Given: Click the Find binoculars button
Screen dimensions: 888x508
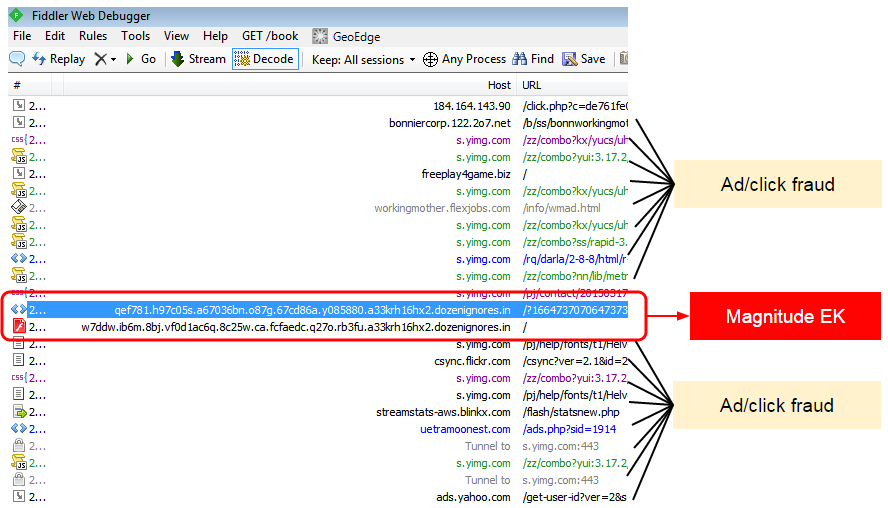Looking at the screenshot, I should (x=533, y=59).
